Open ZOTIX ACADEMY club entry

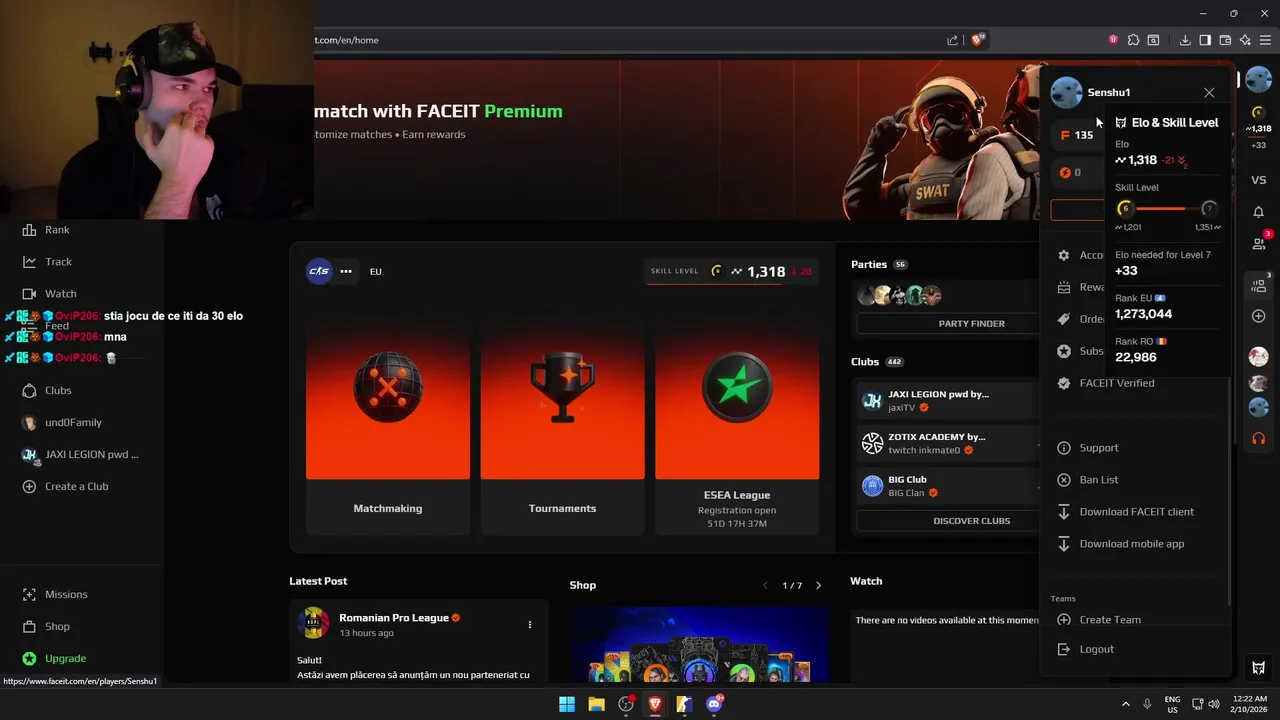[x=948, y=443]
